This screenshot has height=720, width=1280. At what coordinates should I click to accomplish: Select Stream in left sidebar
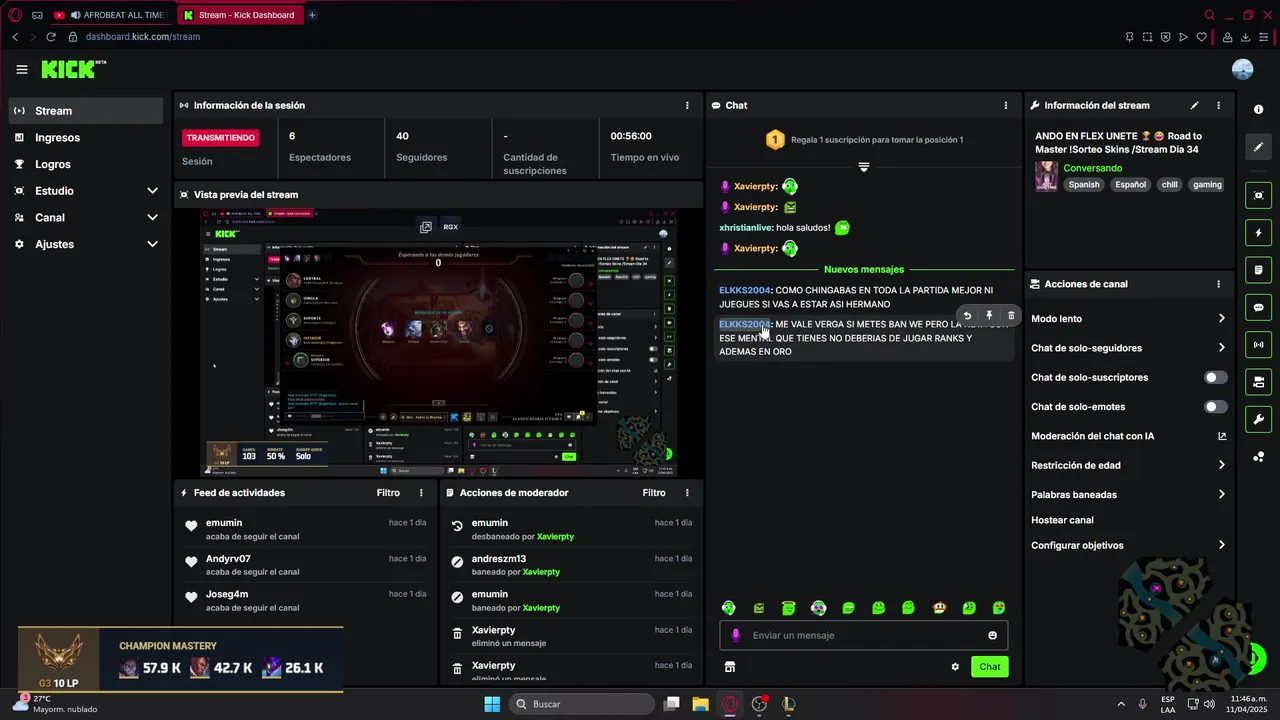tap(85, 111)
